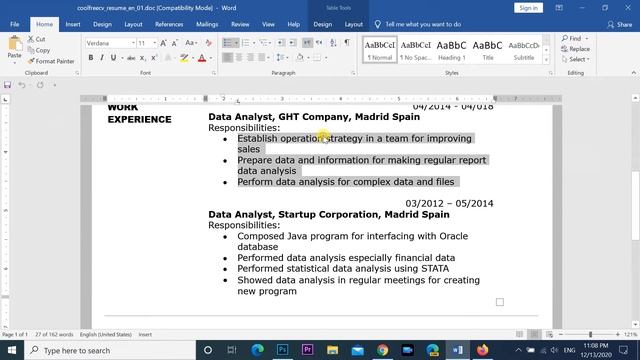
Task: Apply the text highlight color
Action: click(x=184, y=58)
